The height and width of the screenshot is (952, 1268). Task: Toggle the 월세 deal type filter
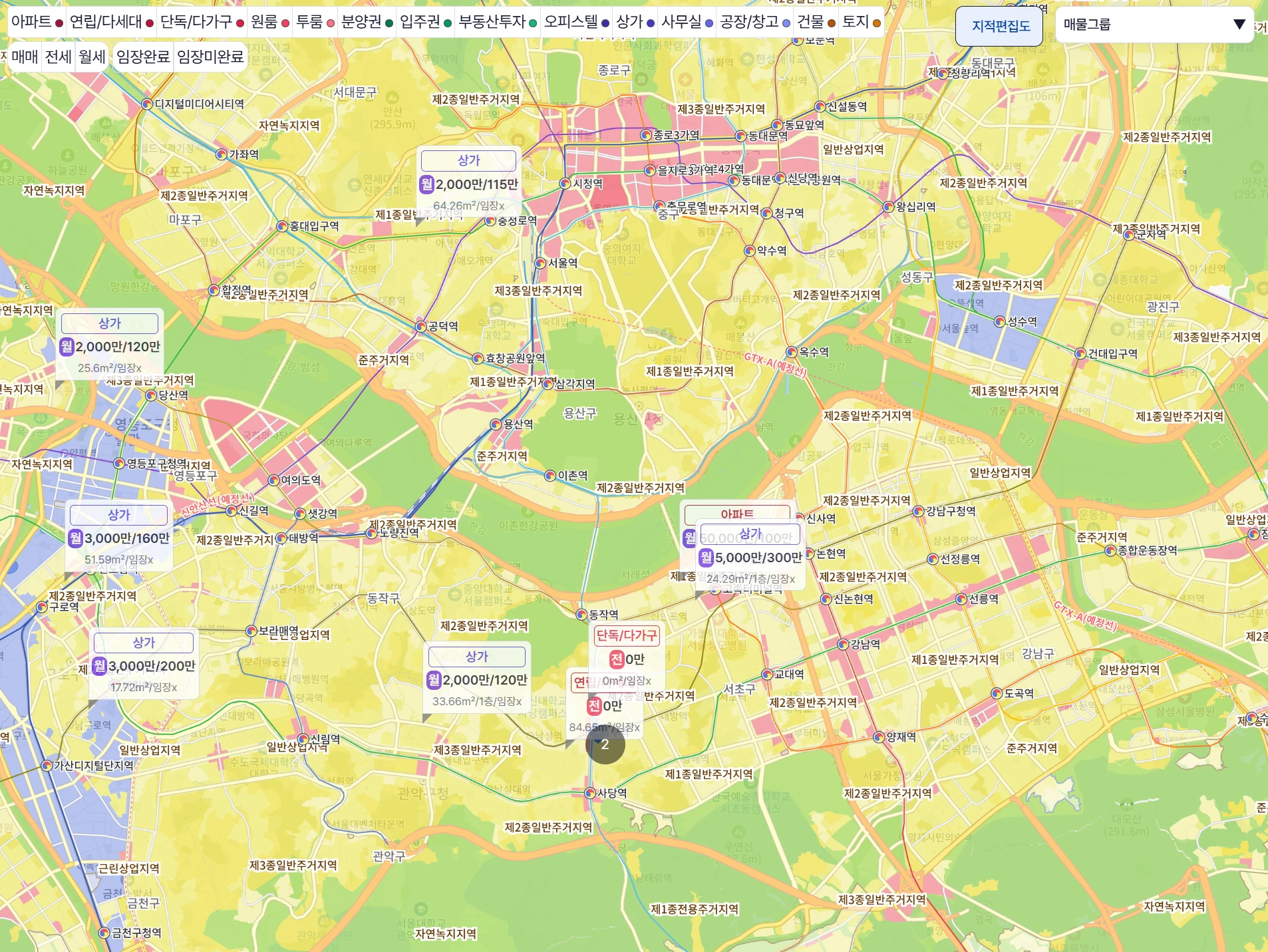click(x=92, y=57)
